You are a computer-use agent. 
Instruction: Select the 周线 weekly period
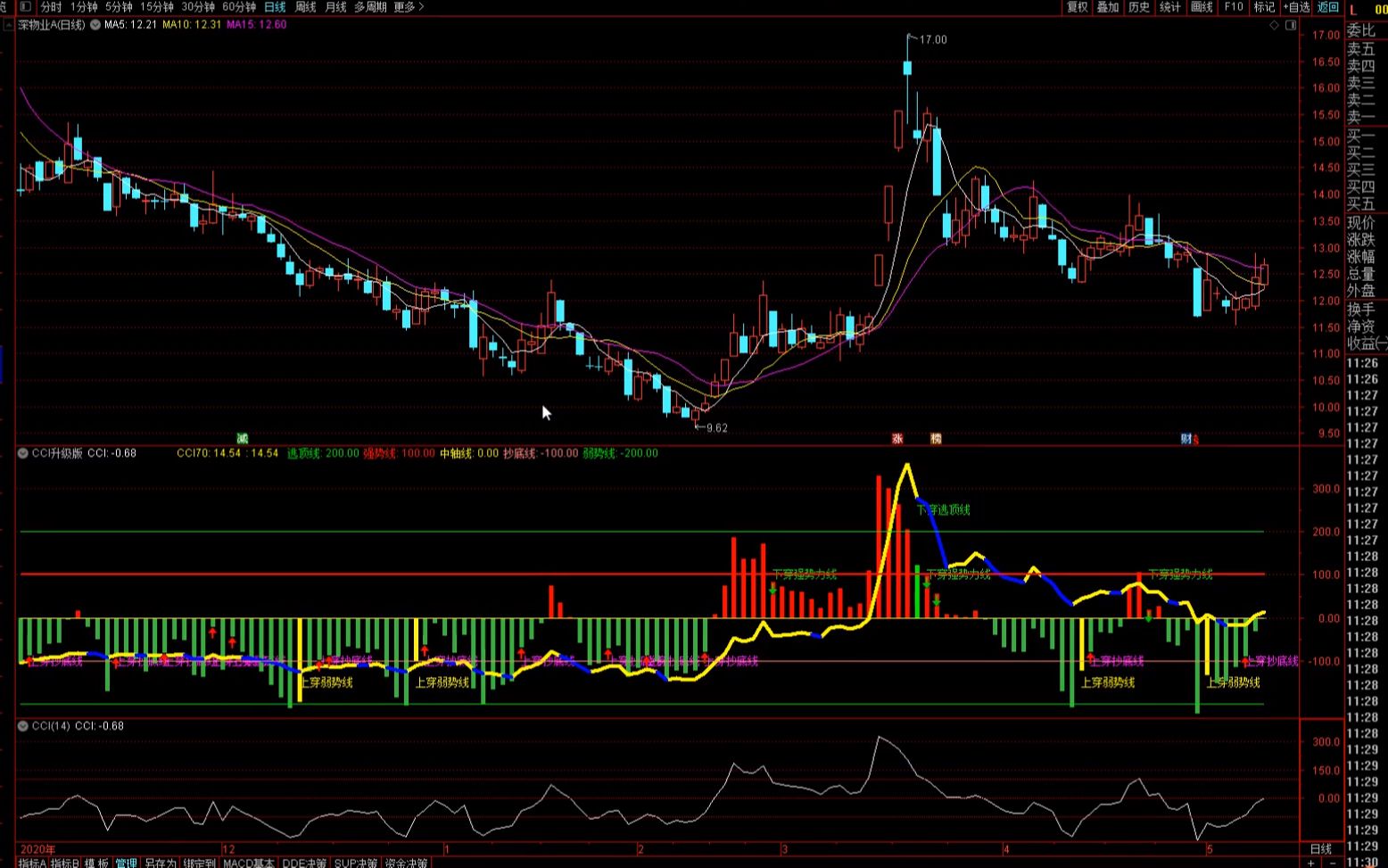tap(305, 6)
